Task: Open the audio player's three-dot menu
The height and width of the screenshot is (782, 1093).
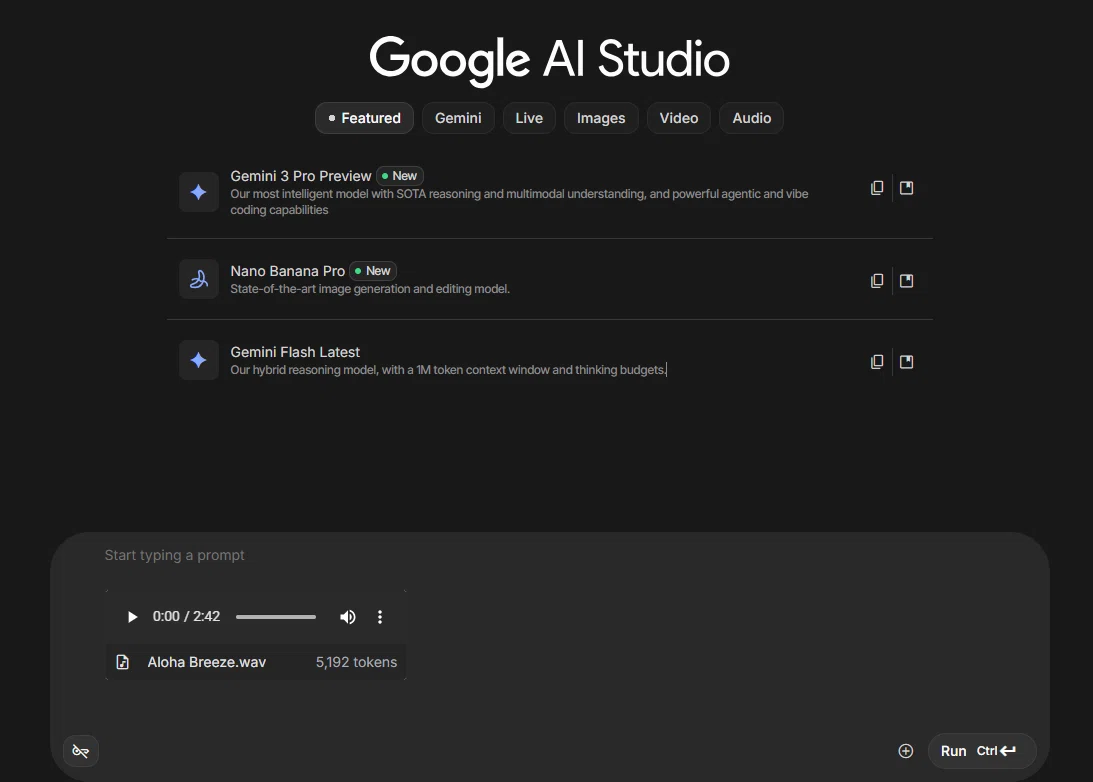Action: [380, 617]
